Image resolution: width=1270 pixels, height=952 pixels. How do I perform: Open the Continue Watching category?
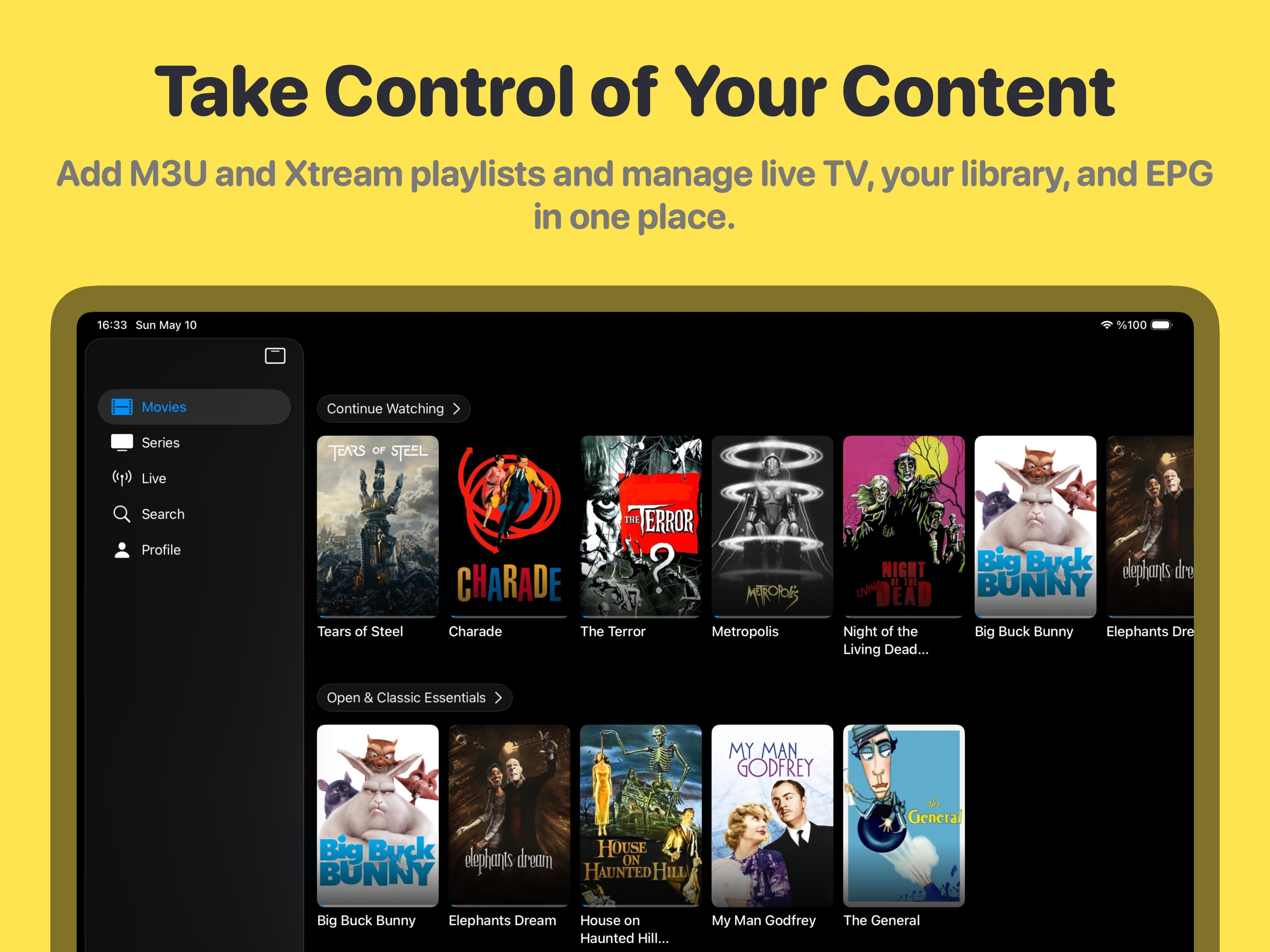pyautogui.click(x=394, y=409)
